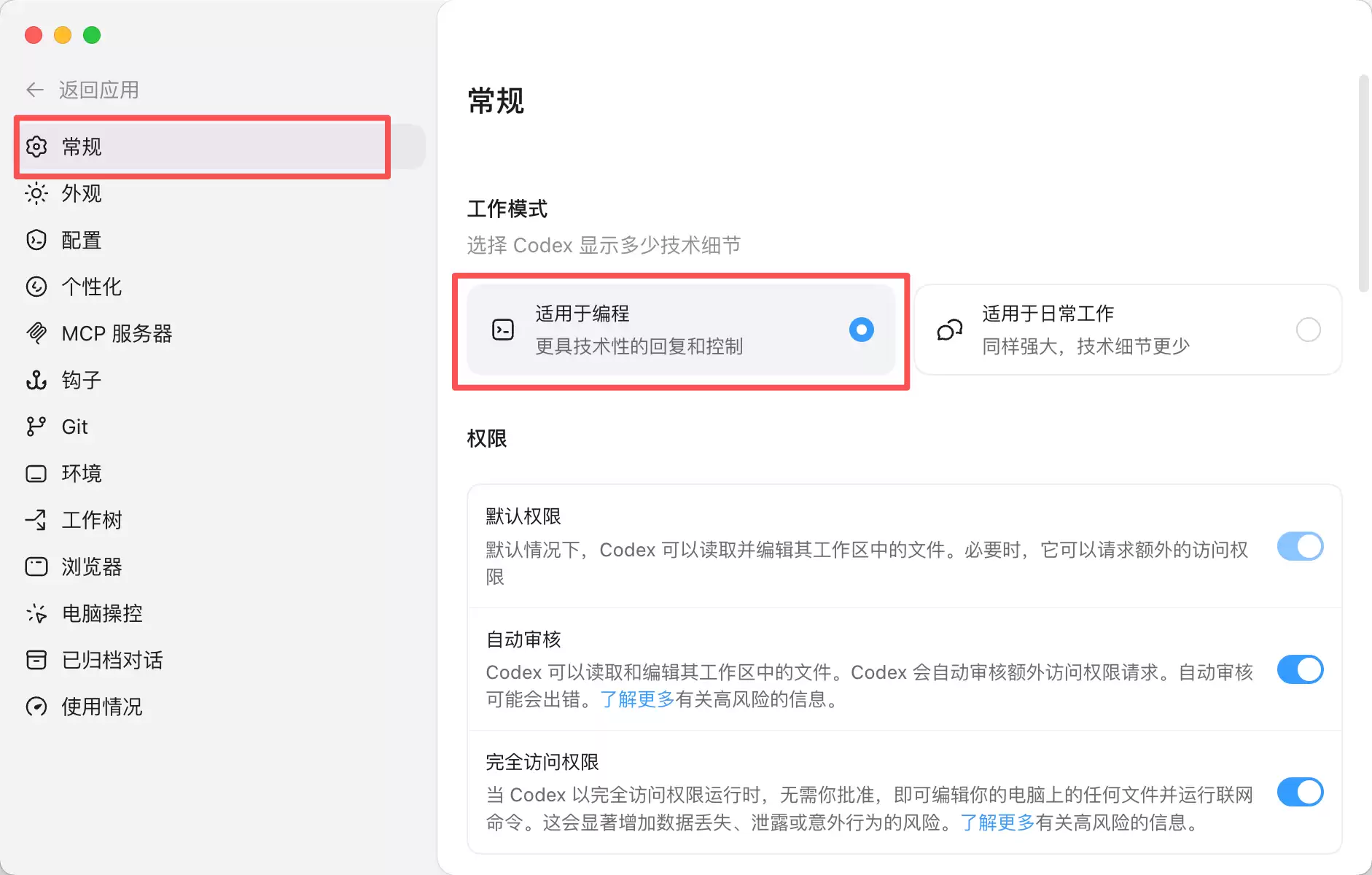1372x875 pixels.
Task: Click the Git branch icon
Action: 36,427
